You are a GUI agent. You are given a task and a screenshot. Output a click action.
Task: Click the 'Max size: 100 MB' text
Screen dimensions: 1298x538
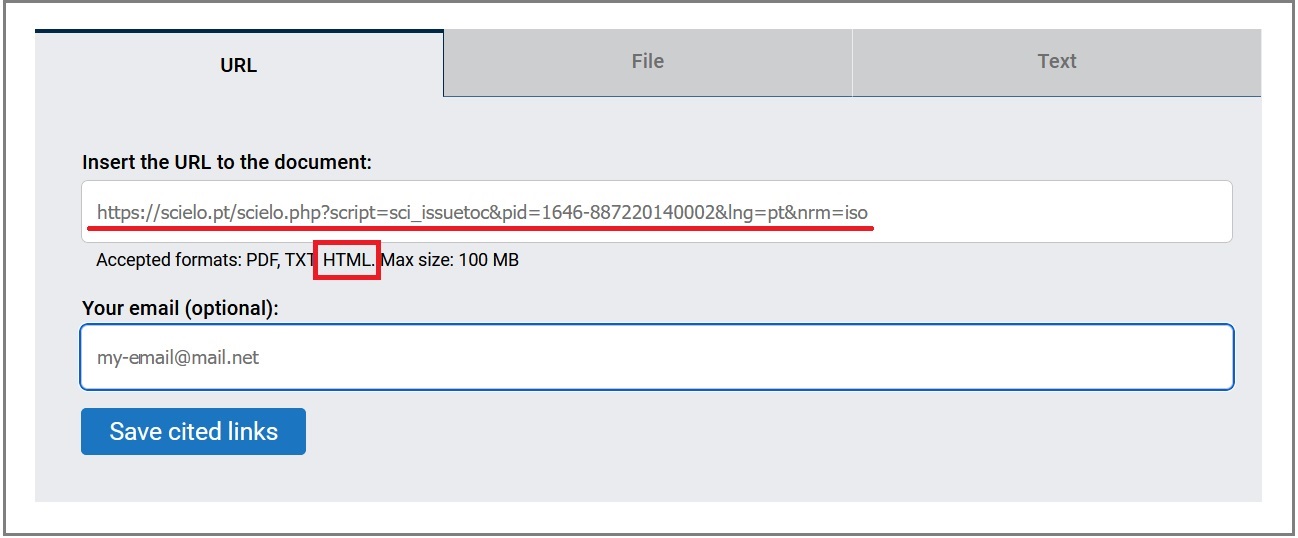[x=450, y=260]
